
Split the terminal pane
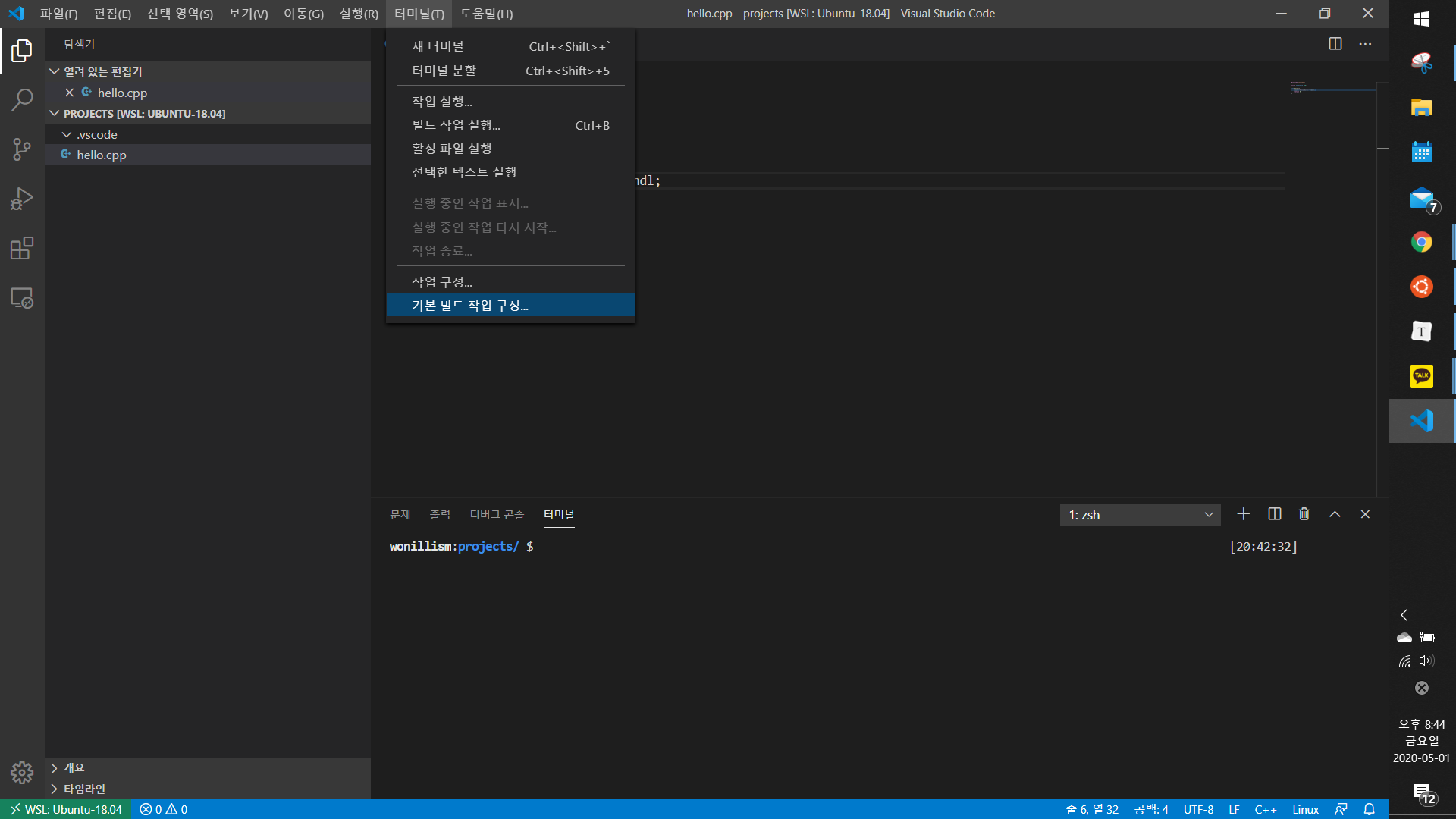click(x=1274, y=514)
